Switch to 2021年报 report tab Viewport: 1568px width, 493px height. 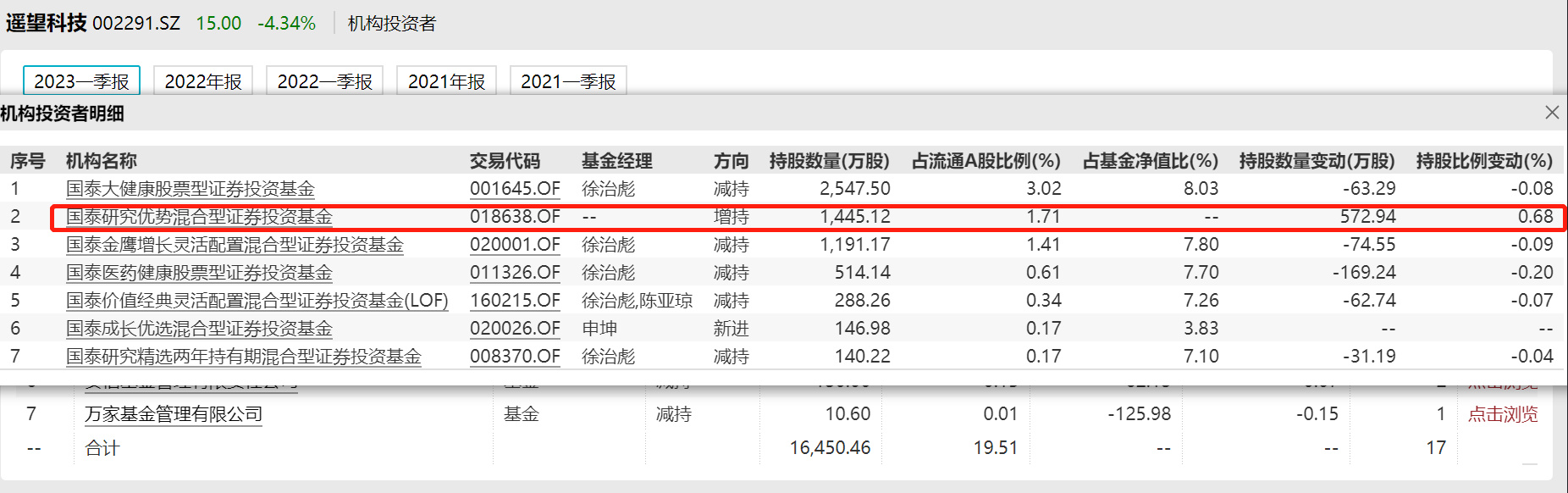coord(446,81)
